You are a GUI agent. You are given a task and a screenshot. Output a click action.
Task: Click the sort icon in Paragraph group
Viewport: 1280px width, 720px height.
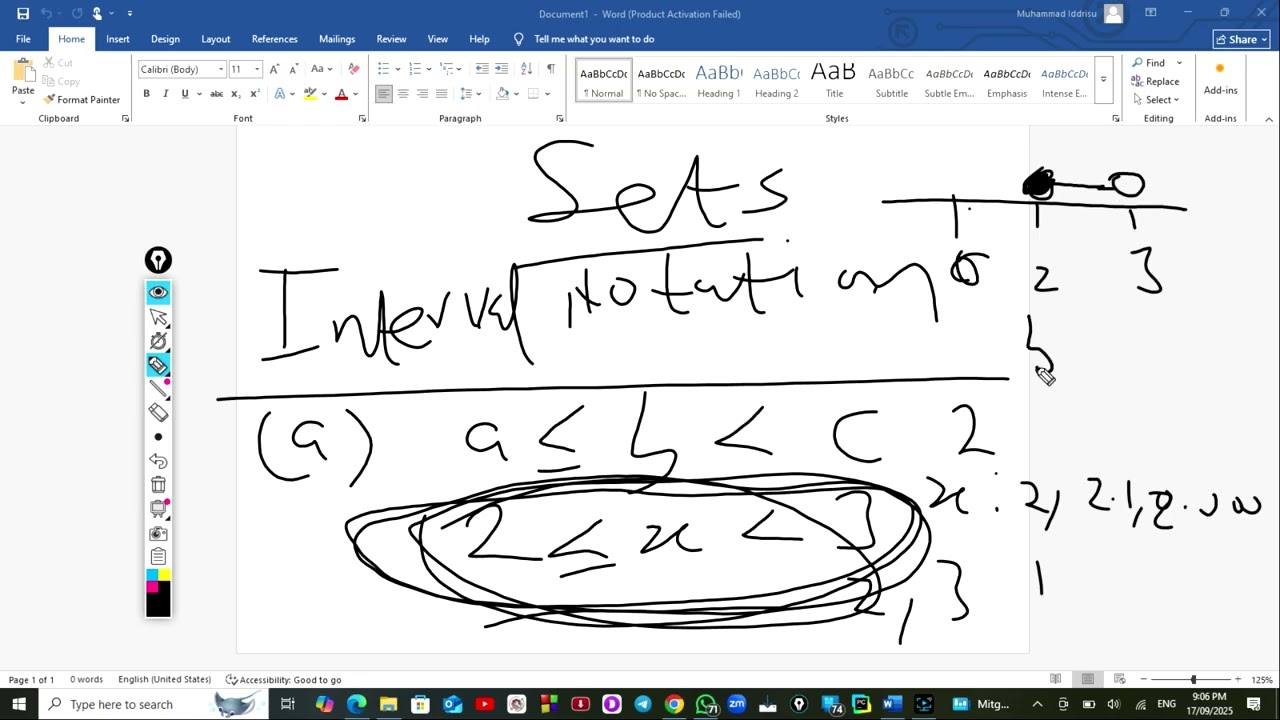click(x=526, y=69)
